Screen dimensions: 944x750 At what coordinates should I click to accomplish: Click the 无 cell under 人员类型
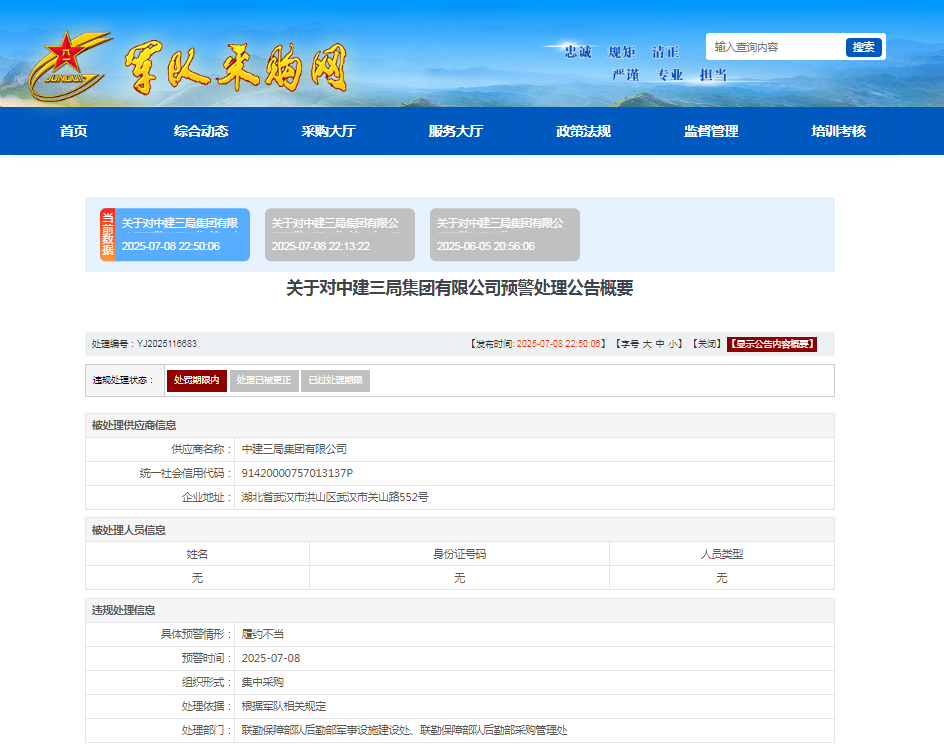pyautogui.click(x=722, y=578)
